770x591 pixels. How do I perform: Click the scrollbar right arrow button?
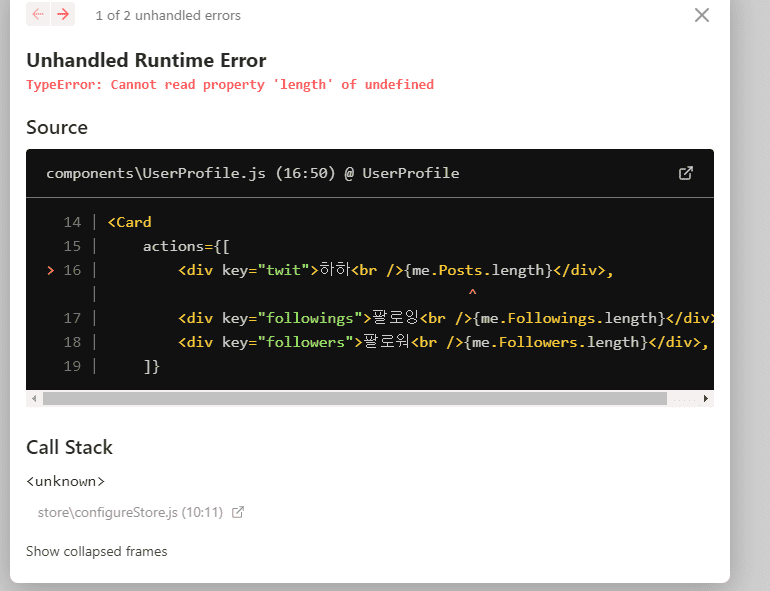click(706, 398)
